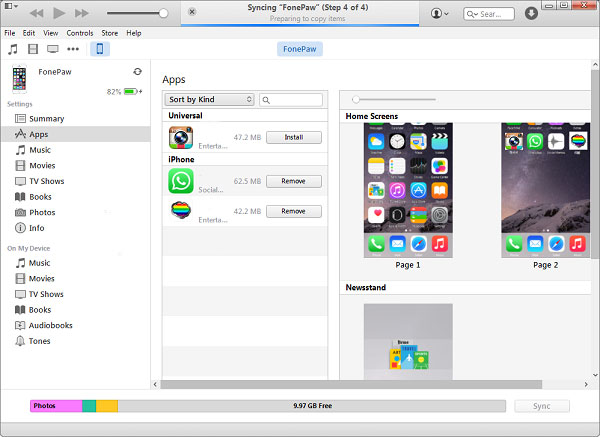Open the account user menu
The height and width of the screenshot is (437, 600).
[439, 13]
